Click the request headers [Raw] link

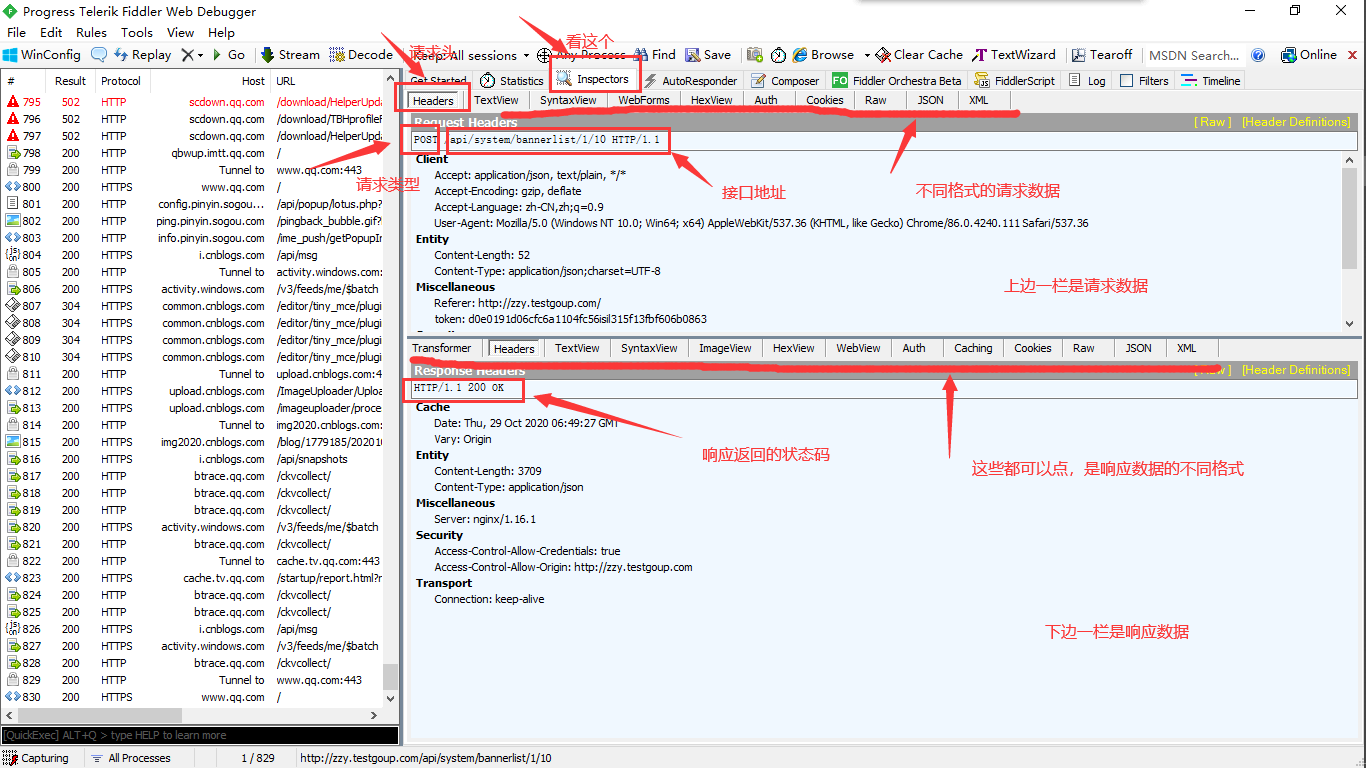1213,122
